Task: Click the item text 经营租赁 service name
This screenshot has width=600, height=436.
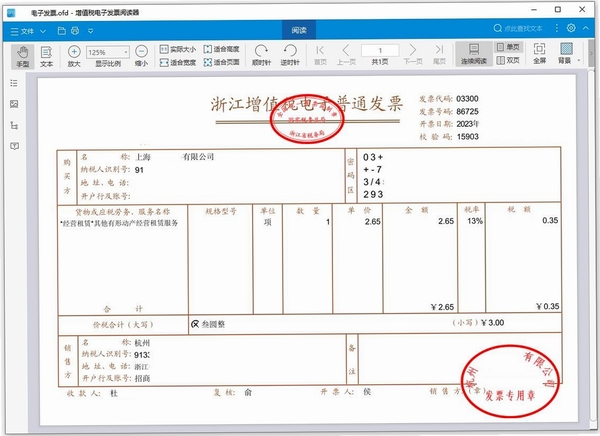Action: pos(119,223)
